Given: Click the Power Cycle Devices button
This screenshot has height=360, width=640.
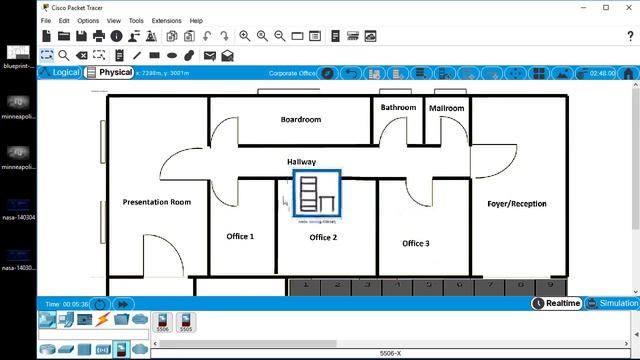Looking at the screenshot, I should pyautogui.click(x=100, y=304).
